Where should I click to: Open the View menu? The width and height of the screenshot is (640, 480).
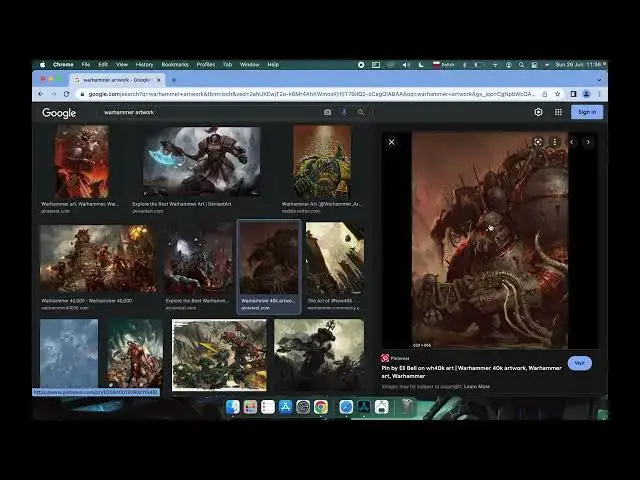coord(122,64)
